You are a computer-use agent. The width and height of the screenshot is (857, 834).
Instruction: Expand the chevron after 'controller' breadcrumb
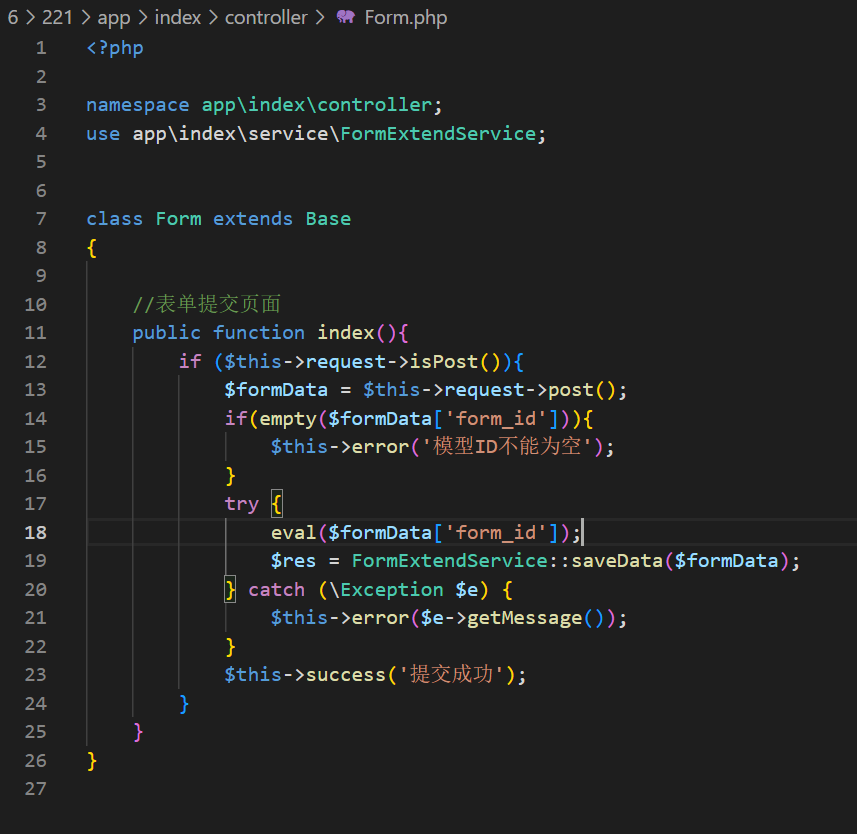point(320,17)
